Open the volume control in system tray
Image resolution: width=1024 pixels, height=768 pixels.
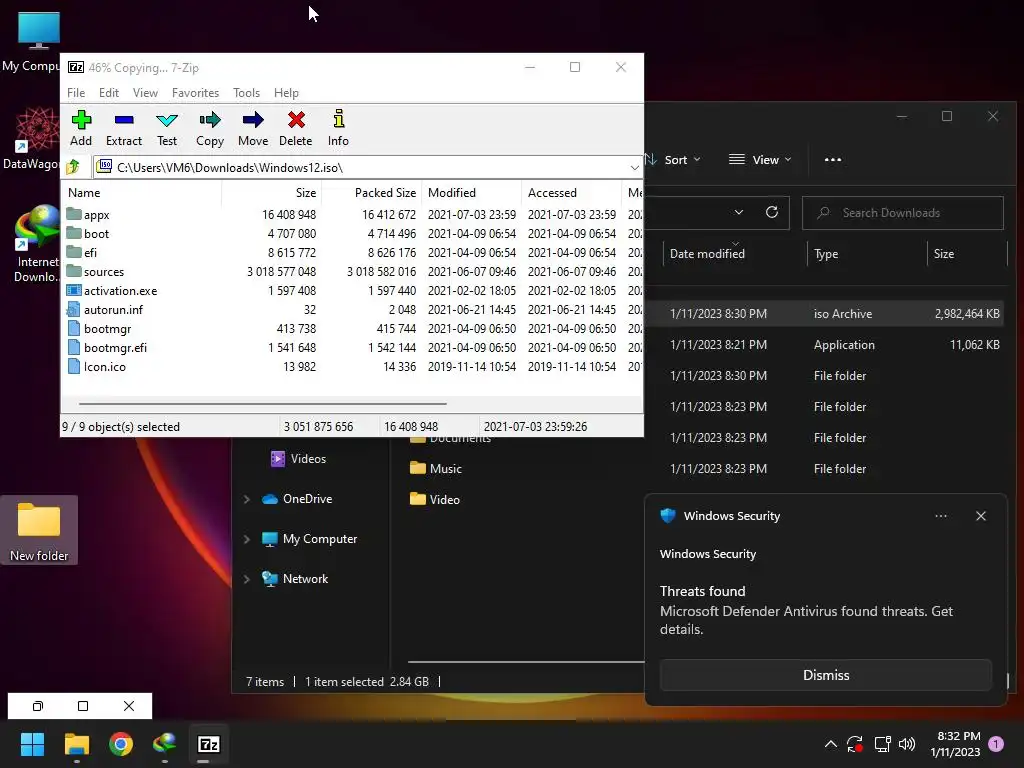(907, 744)
